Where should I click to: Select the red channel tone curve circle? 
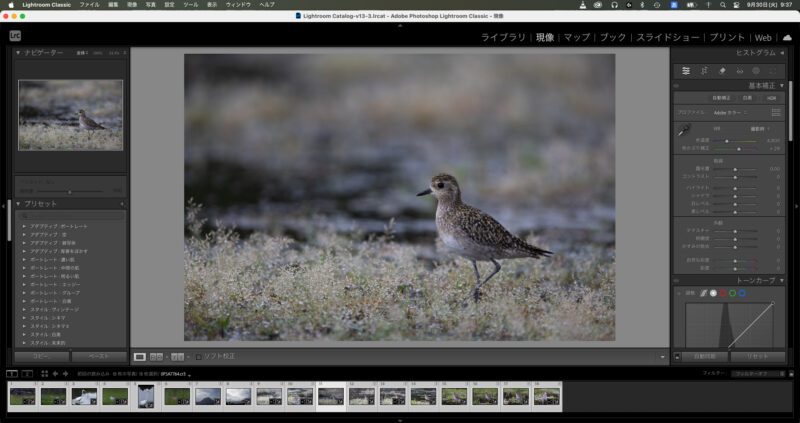click(722, 293)
